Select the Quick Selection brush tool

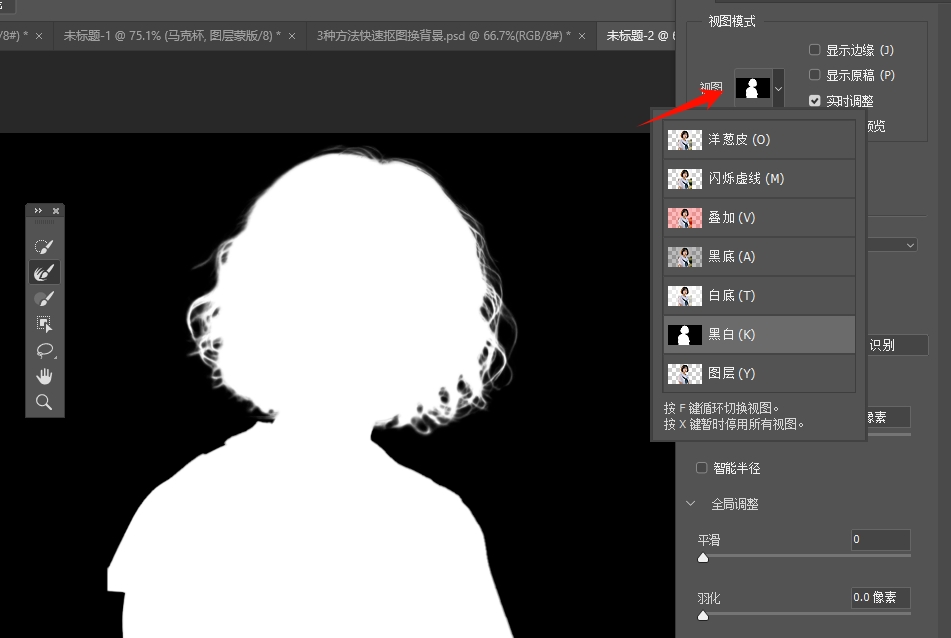pyautogui.click(x=44, y=246)
